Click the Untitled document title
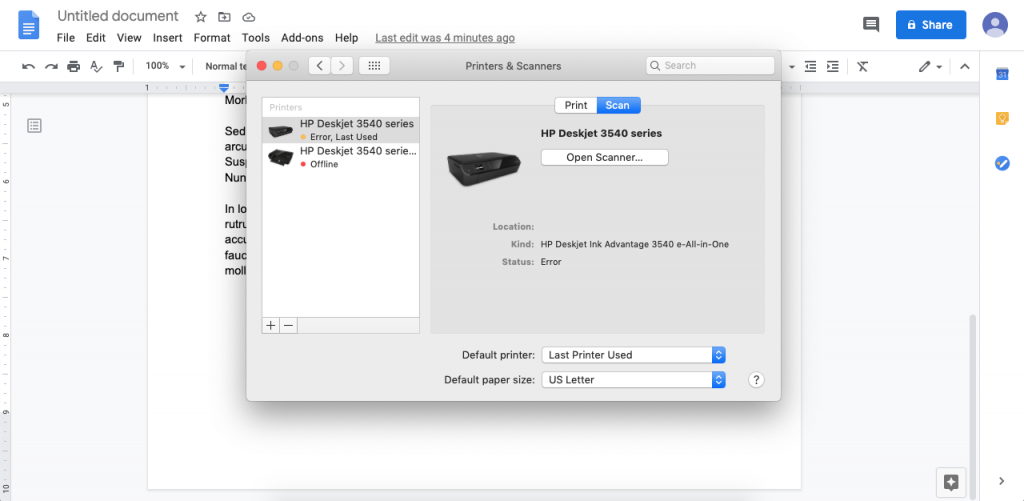 (118, 16)
